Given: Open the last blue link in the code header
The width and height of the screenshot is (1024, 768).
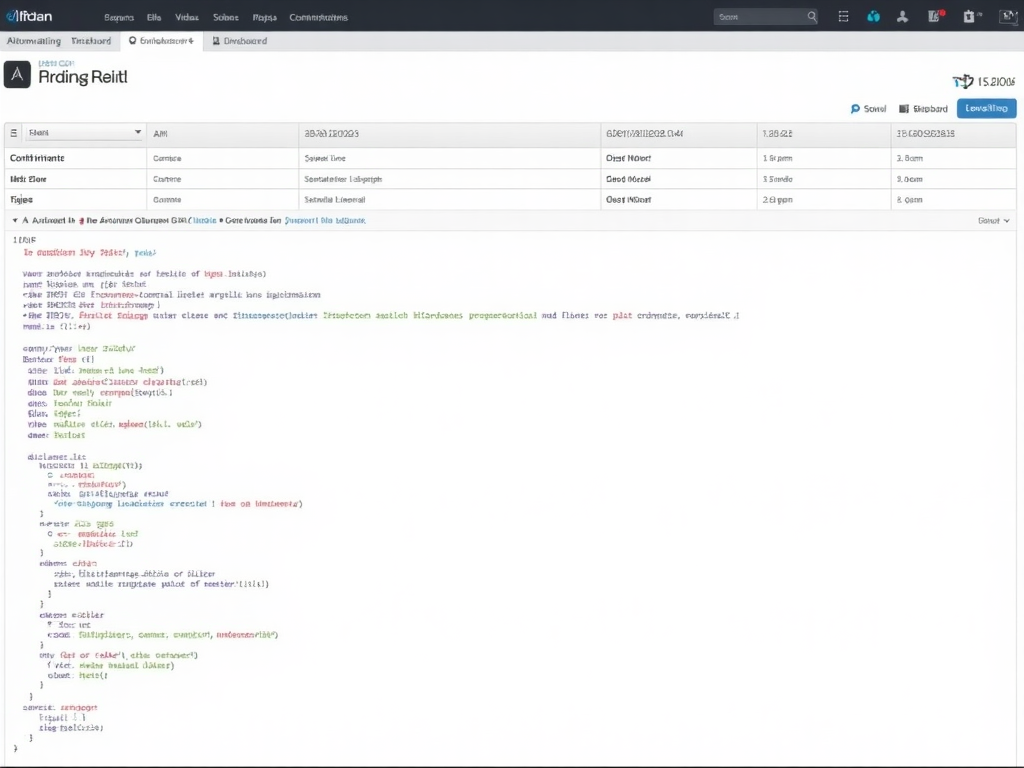Looking at the screenshot, I should pyautogui.click(x=325, y=221).
